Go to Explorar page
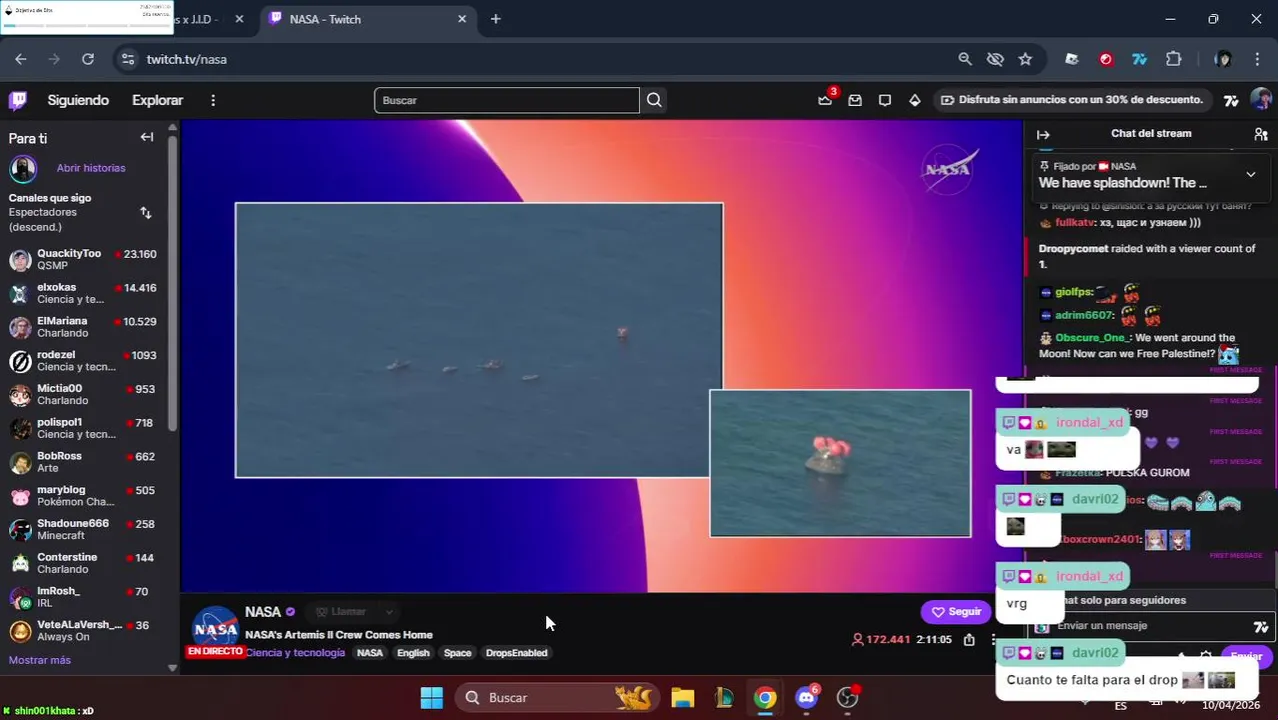Image resolution: width=1278 pixels, height=720 pixels. (x=157, y=100)
